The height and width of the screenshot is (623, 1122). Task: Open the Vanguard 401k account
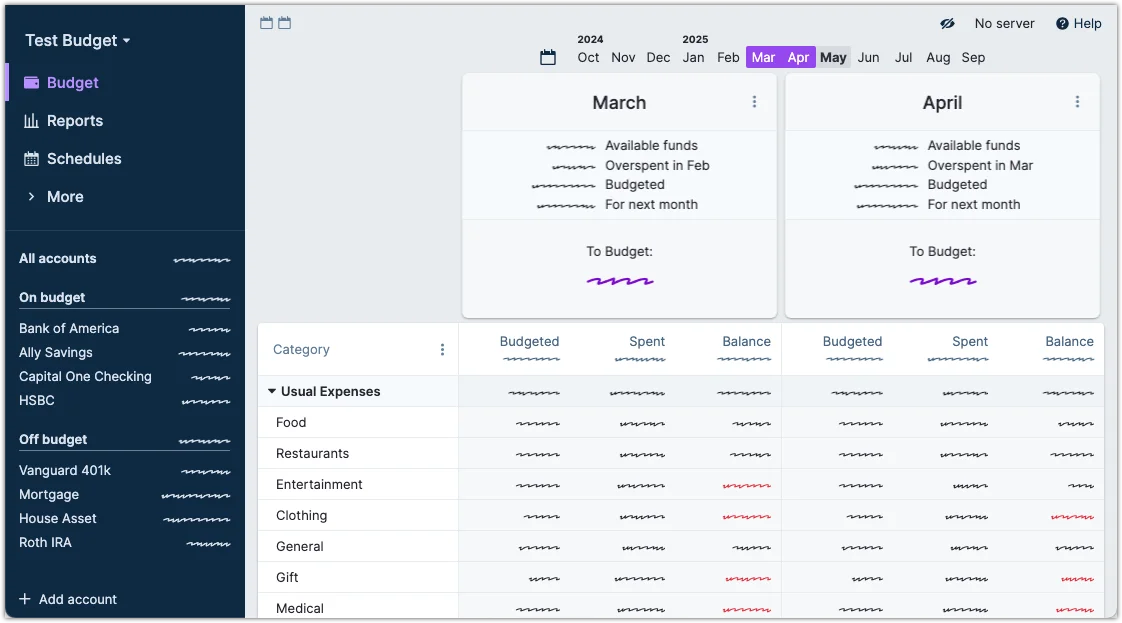(64, 471)
